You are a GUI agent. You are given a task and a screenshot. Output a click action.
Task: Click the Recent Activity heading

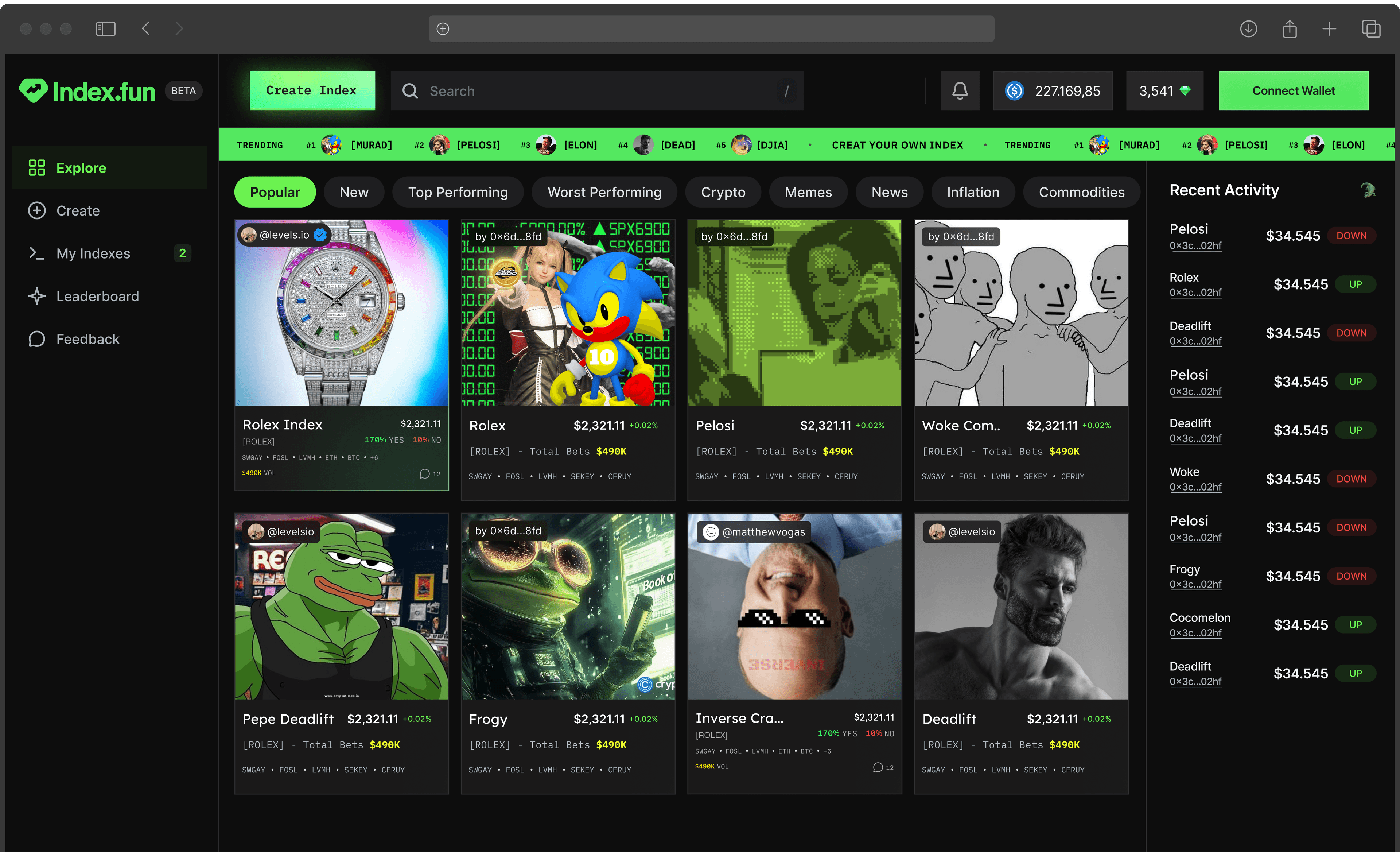coord(1224,190)
